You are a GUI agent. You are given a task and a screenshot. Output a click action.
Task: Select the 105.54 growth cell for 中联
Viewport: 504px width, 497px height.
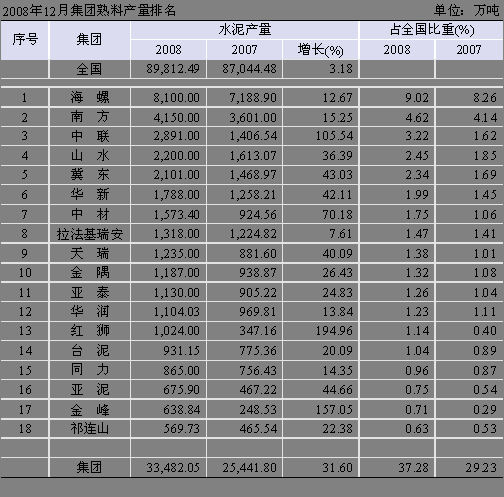[320, 136]
